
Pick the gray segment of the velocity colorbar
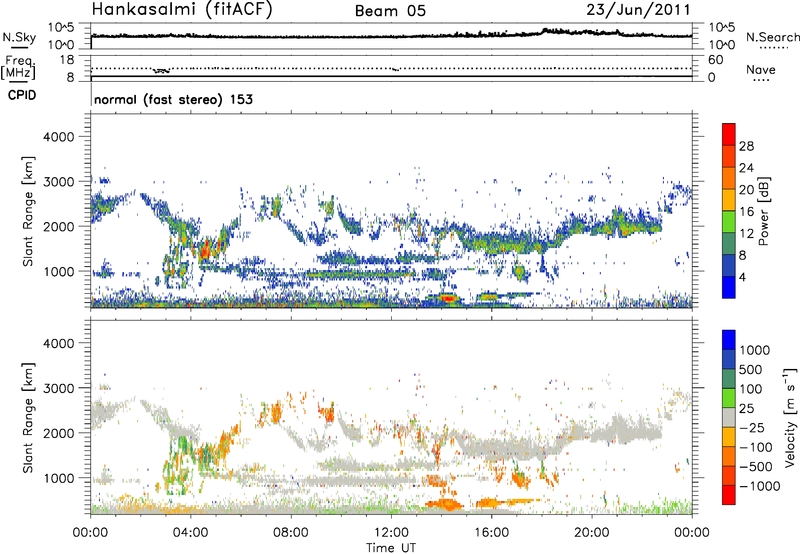click(729, 417)
